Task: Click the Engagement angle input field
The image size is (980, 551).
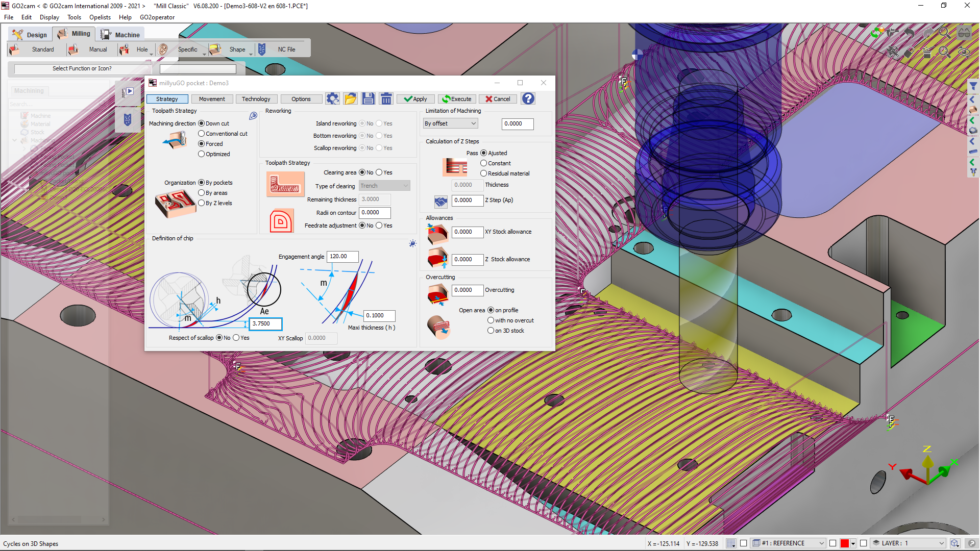Action: 342,257
